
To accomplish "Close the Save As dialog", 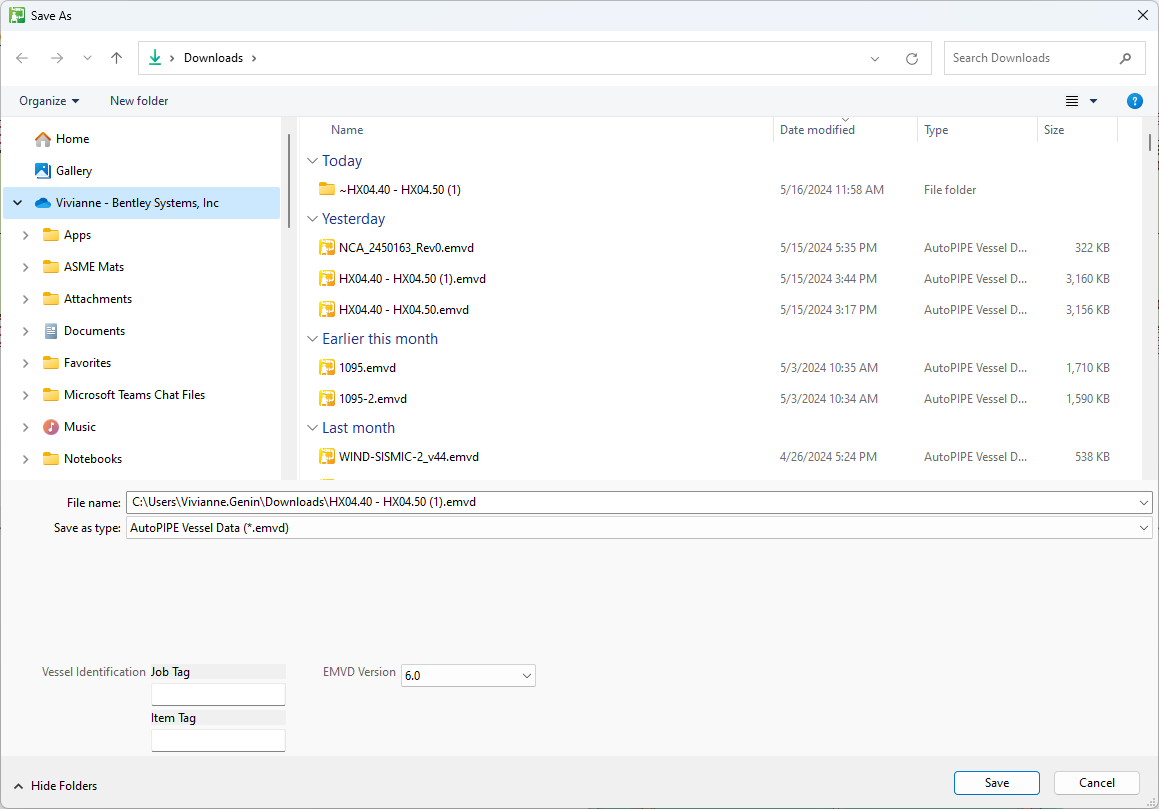I will [x=1142, y=16].
